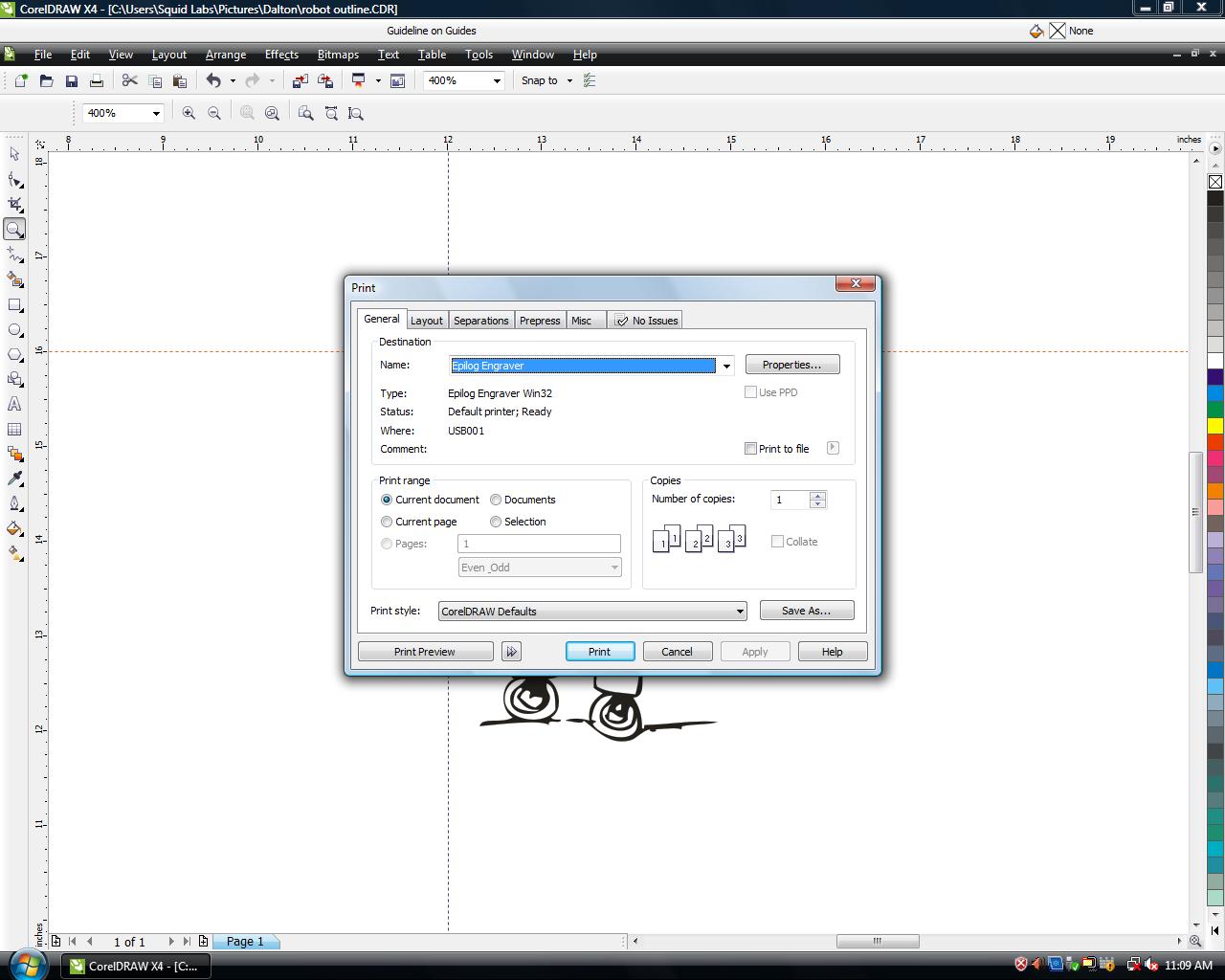Open the No Issues tab

646,321
